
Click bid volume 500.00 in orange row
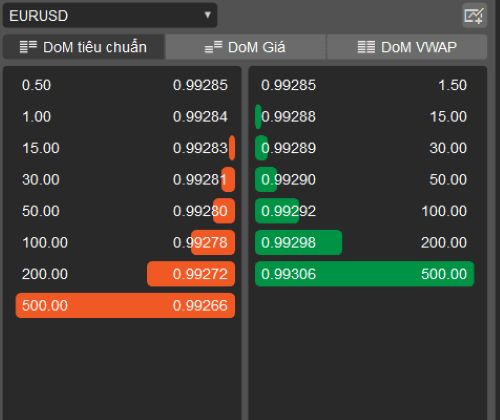pyautogui.click(x=45, y=305)
